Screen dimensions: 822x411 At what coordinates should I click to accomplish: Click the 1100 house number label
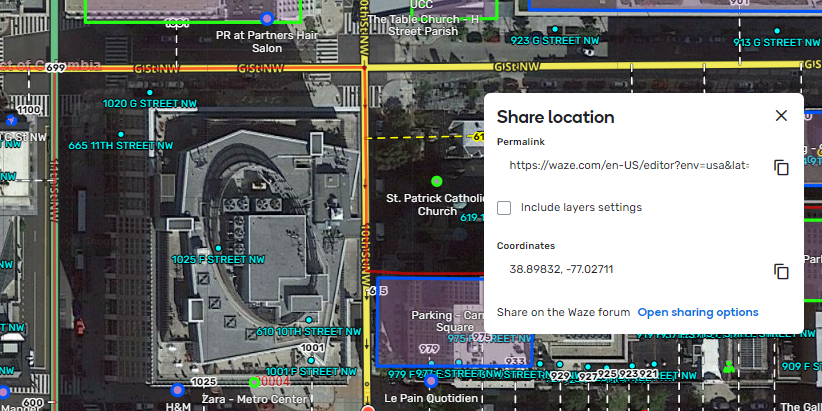pyautogui.click(x=28, y=110)
